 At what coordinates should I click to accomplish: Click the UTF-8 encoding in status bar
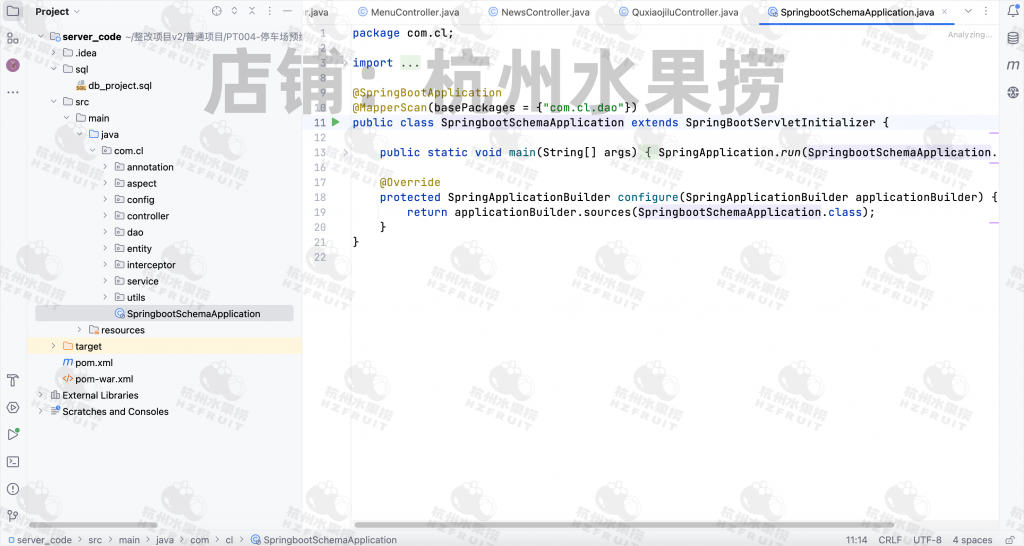pos(927,540)
